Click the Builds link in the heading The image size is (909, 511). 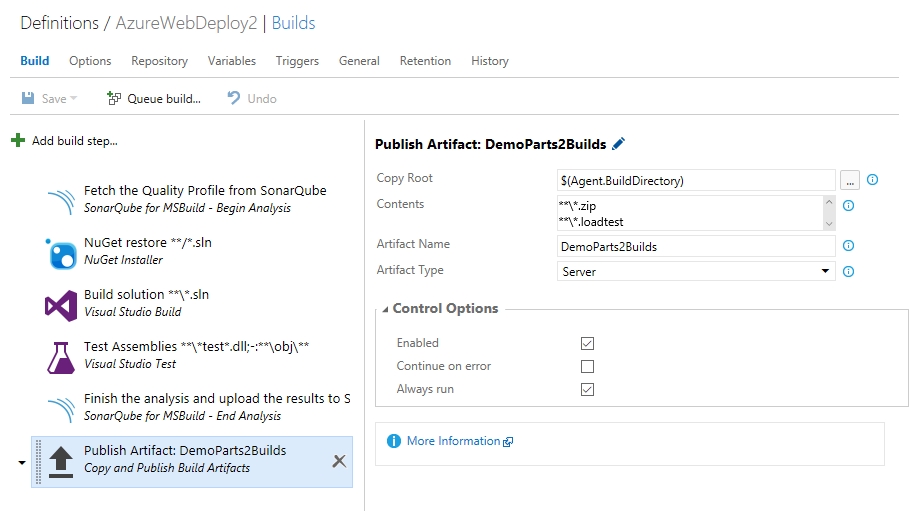click(x=293, y=23)
